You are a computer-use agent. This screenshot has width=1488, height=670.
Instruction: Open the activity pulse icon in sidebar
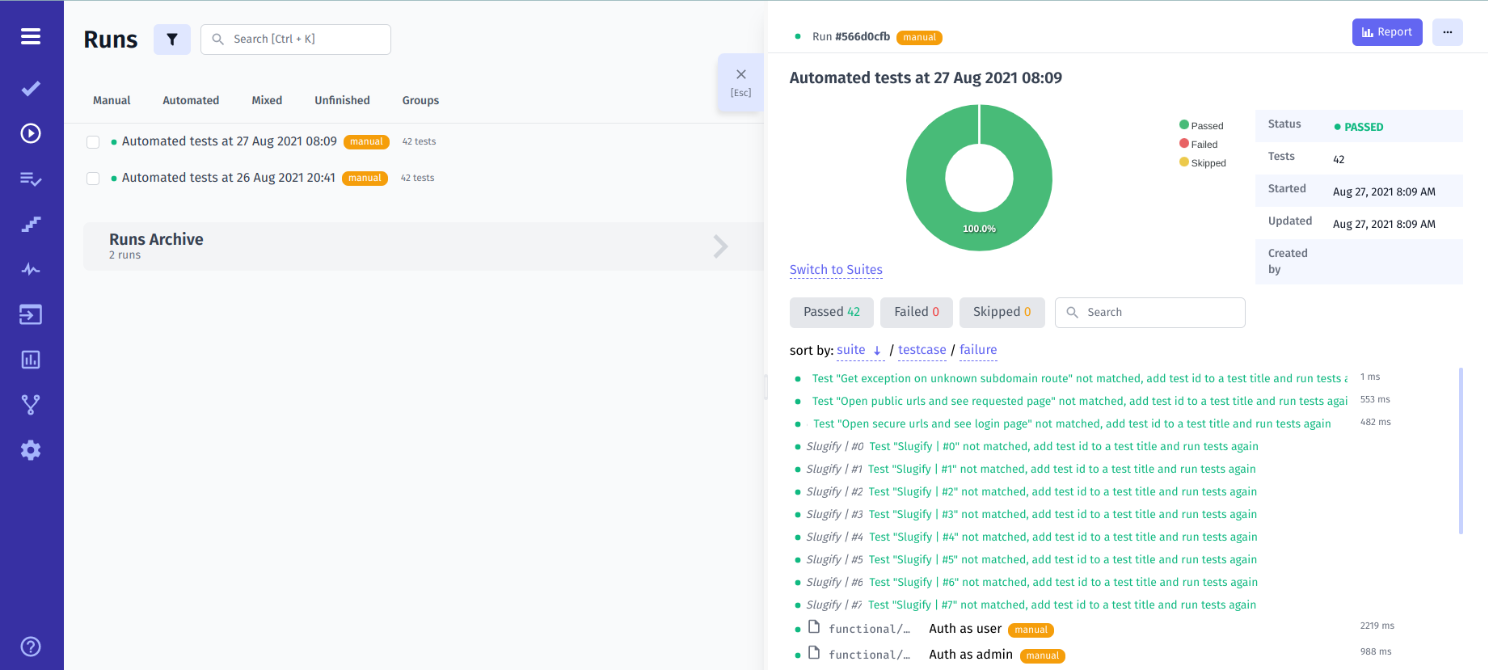pyautogui.click(x=30, y=268)
